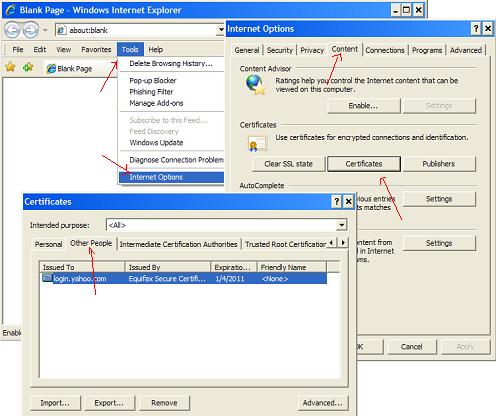The image size is (496, 416).
Task: Click Certificates dialog help question icon
Action: click(337, 201)
